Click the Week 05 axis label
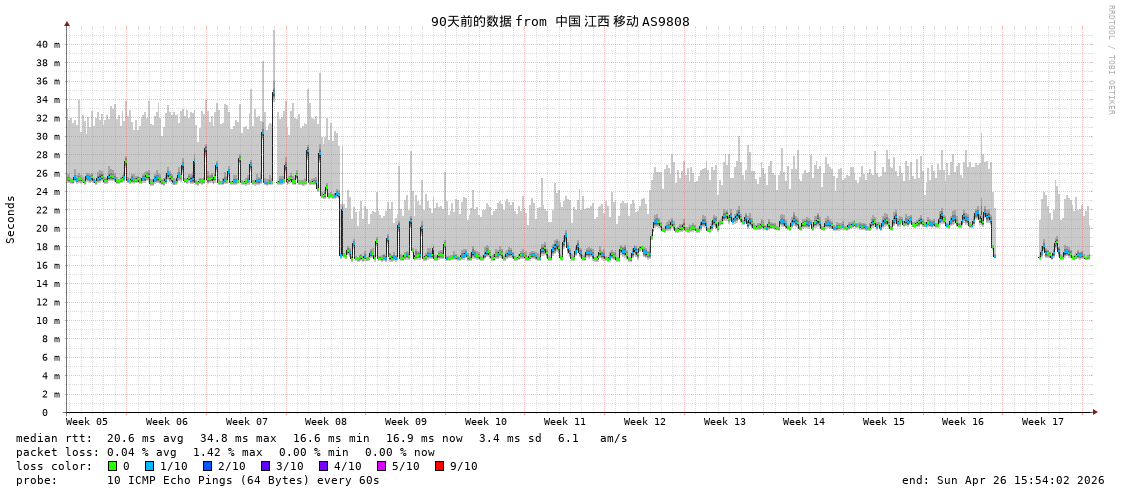This screenshot has width=1121, height=494. [87, 422]
